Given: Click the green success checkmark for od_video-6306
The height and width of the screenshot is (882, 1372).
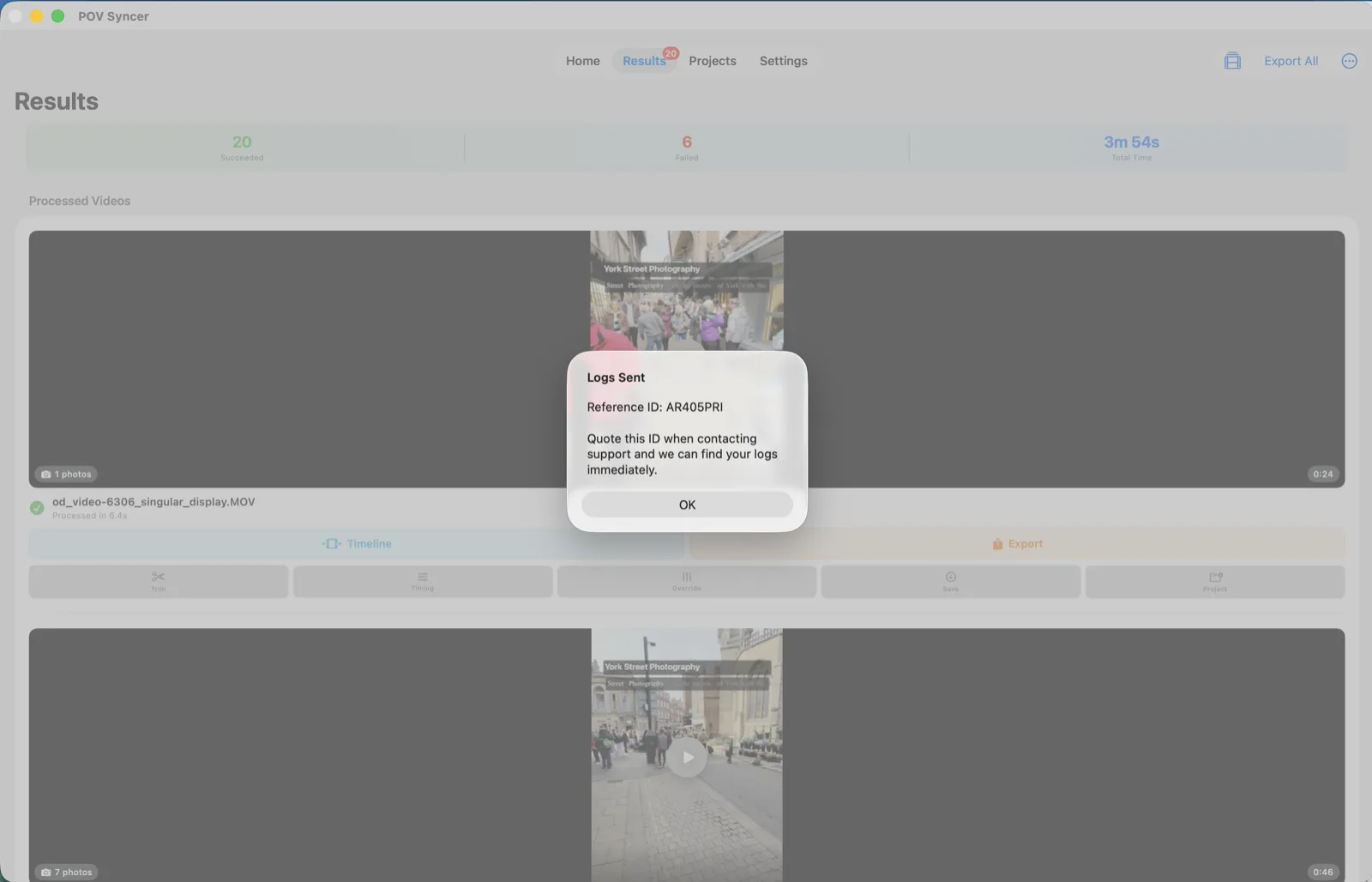Looking at the screenshot, I should click(x=37, y=508).
